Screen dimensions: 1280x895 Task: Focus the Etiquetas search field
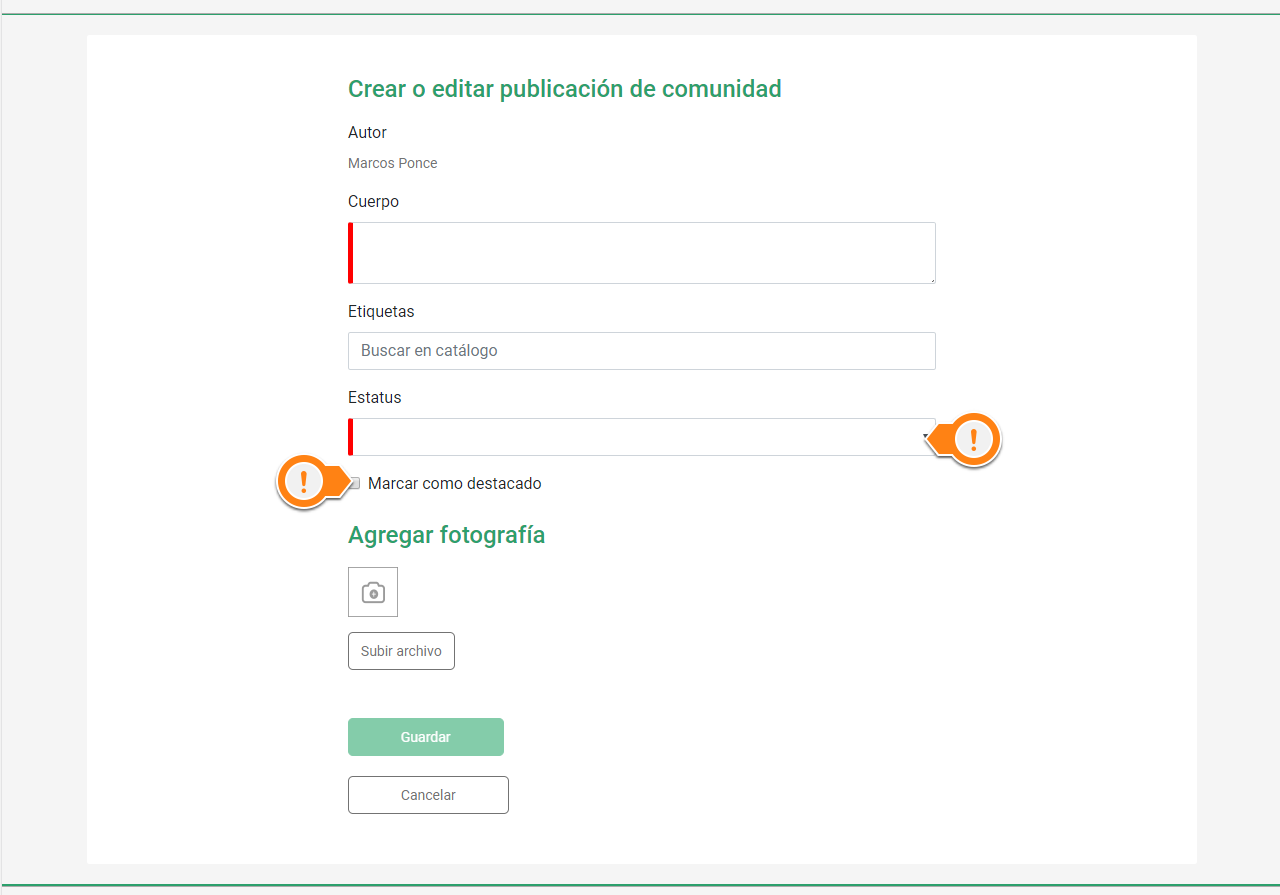tap(642, 351)
